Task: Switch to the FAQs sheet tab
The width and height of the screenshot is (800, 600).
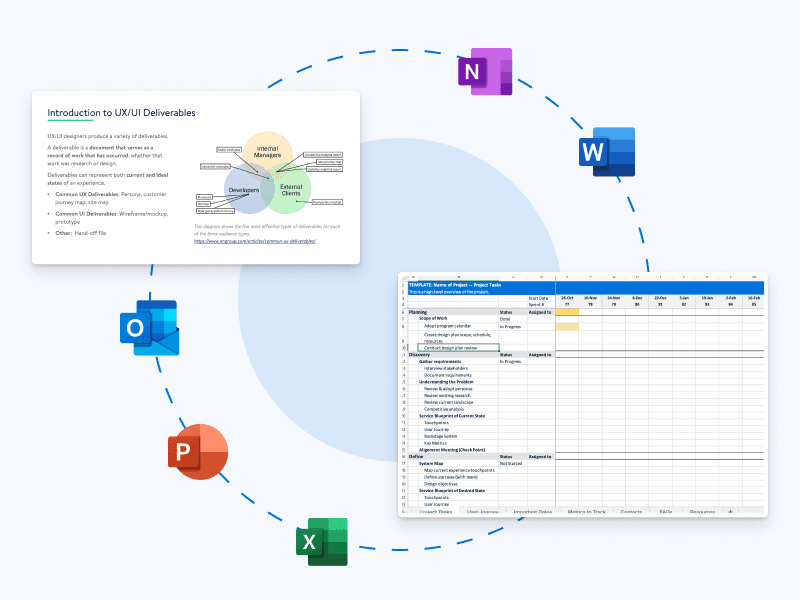Action: (x=665, y=512)
